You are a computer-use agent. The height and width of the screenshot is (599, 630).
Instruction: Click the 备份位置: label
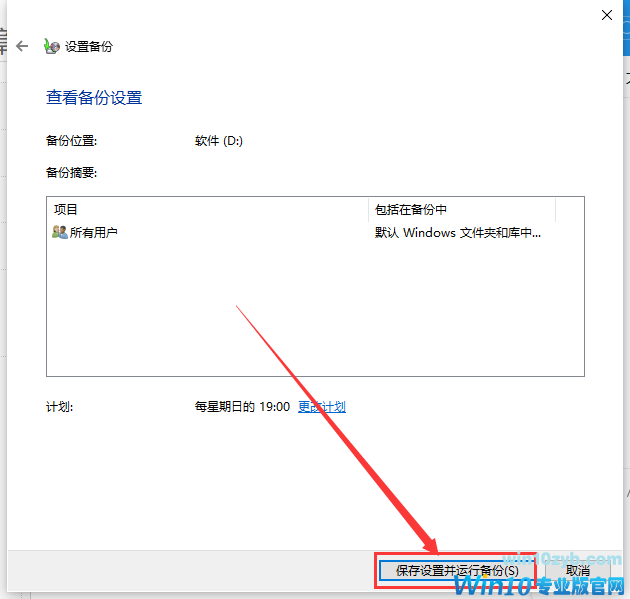point(71,141)
